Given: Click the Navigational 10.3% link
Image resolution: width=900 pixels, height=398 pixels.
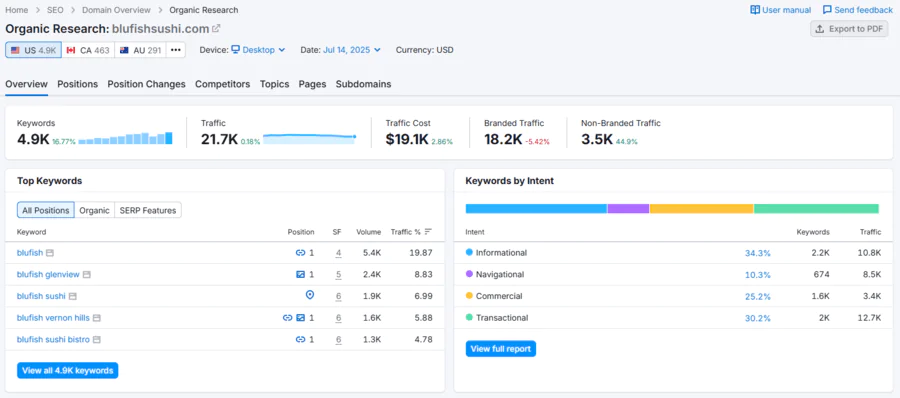Looking at the screenshot, I should 758,275.
